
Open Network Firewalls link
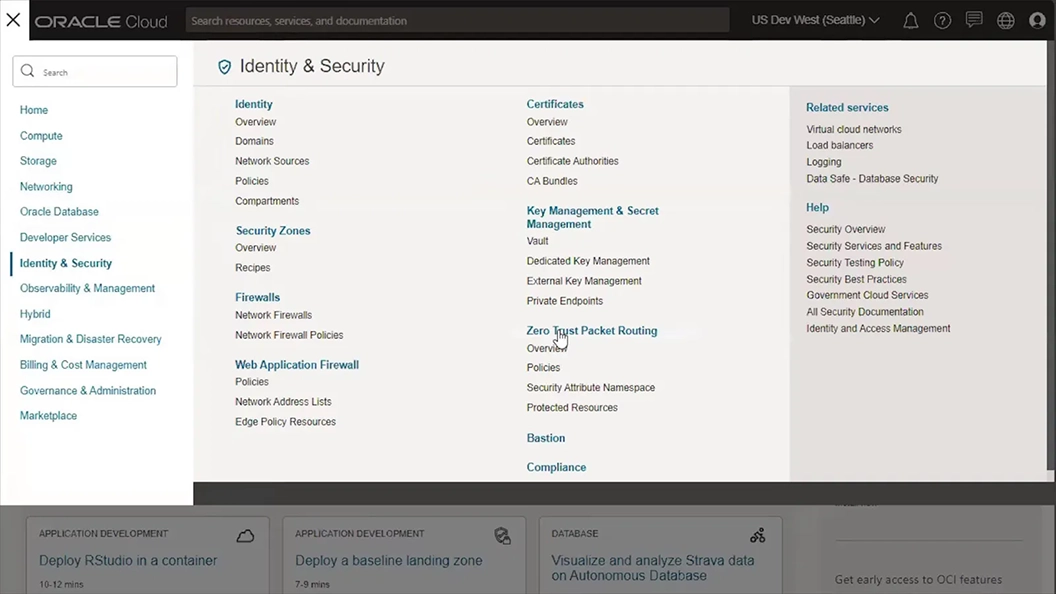(x=273, y=315)
